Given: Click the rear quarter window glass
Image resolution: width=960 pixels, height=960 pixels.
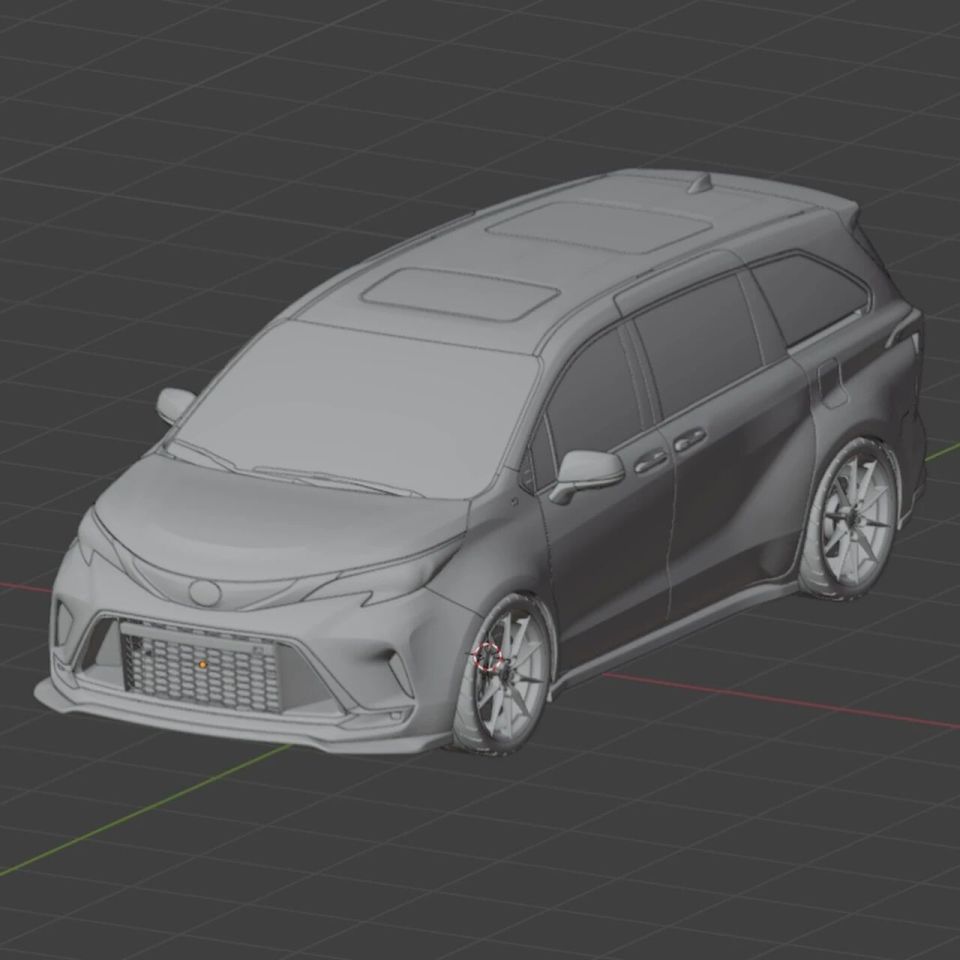Looking at the screenshot, I should click(x=809, y=298).
